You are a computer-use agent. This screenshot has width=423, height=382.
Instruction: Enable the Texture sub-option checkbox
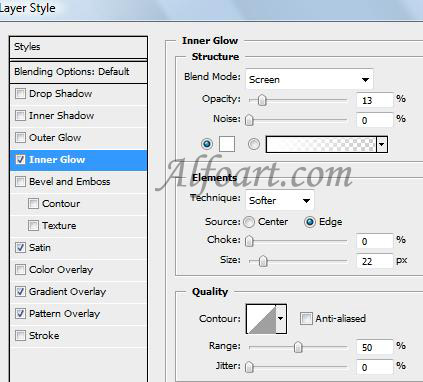pyautogui.click(x=33, y=226)
